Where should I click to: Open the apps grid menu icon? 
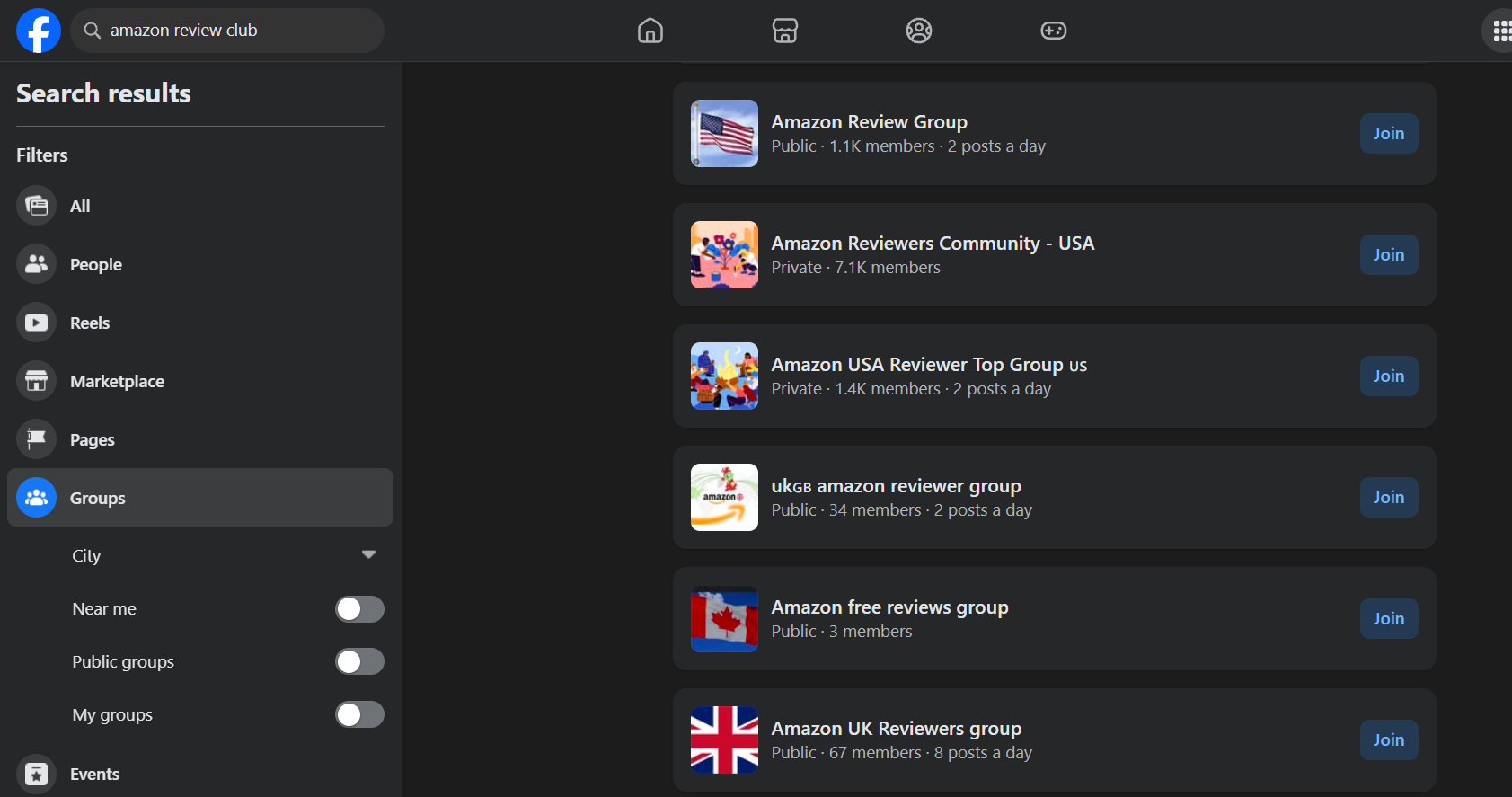click(1500, 31)
